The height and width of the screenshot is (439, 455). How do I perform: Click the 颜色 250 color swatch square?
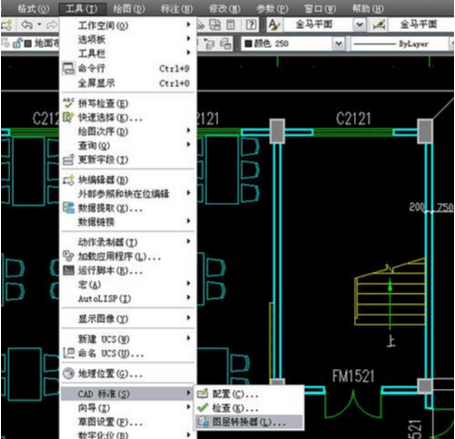click(248, 44)
